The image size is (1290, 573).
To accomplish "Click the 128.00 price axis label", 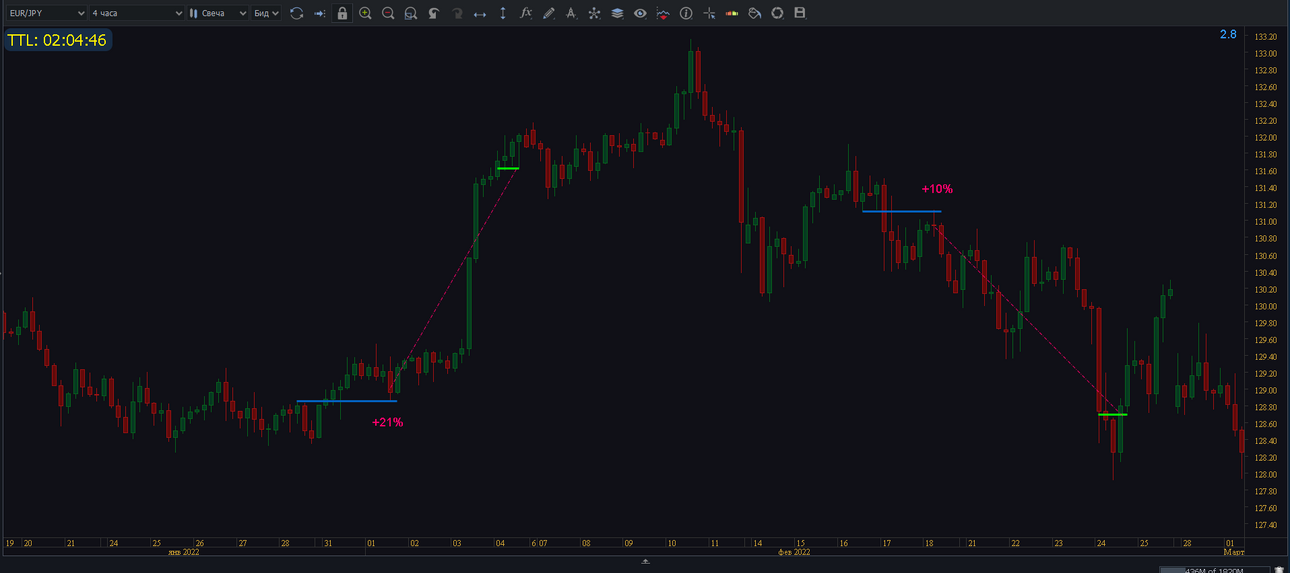I will tap(1265, 474).
